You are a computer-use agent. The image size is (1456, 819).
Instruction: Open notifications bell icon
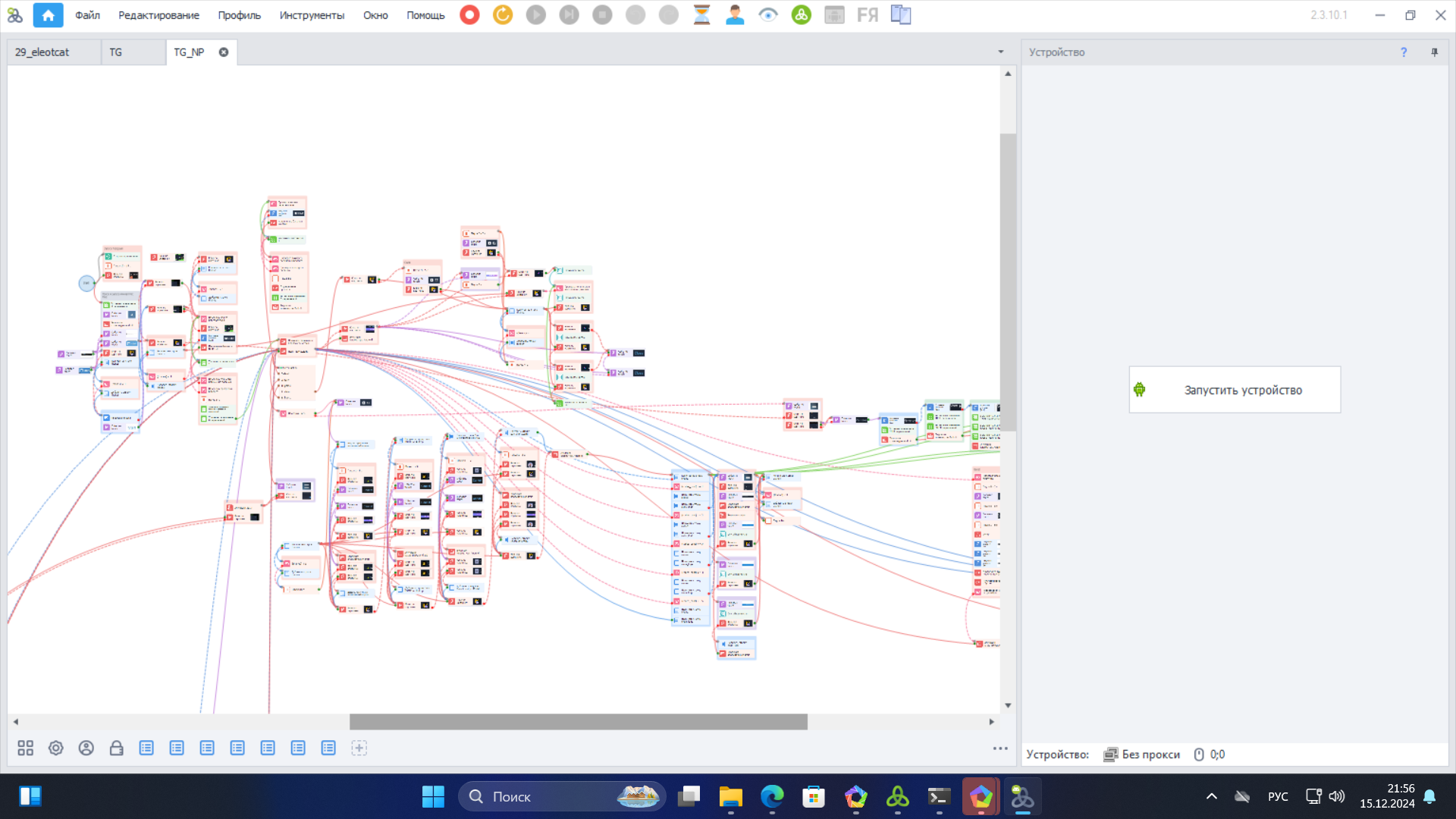point(1429,797)
